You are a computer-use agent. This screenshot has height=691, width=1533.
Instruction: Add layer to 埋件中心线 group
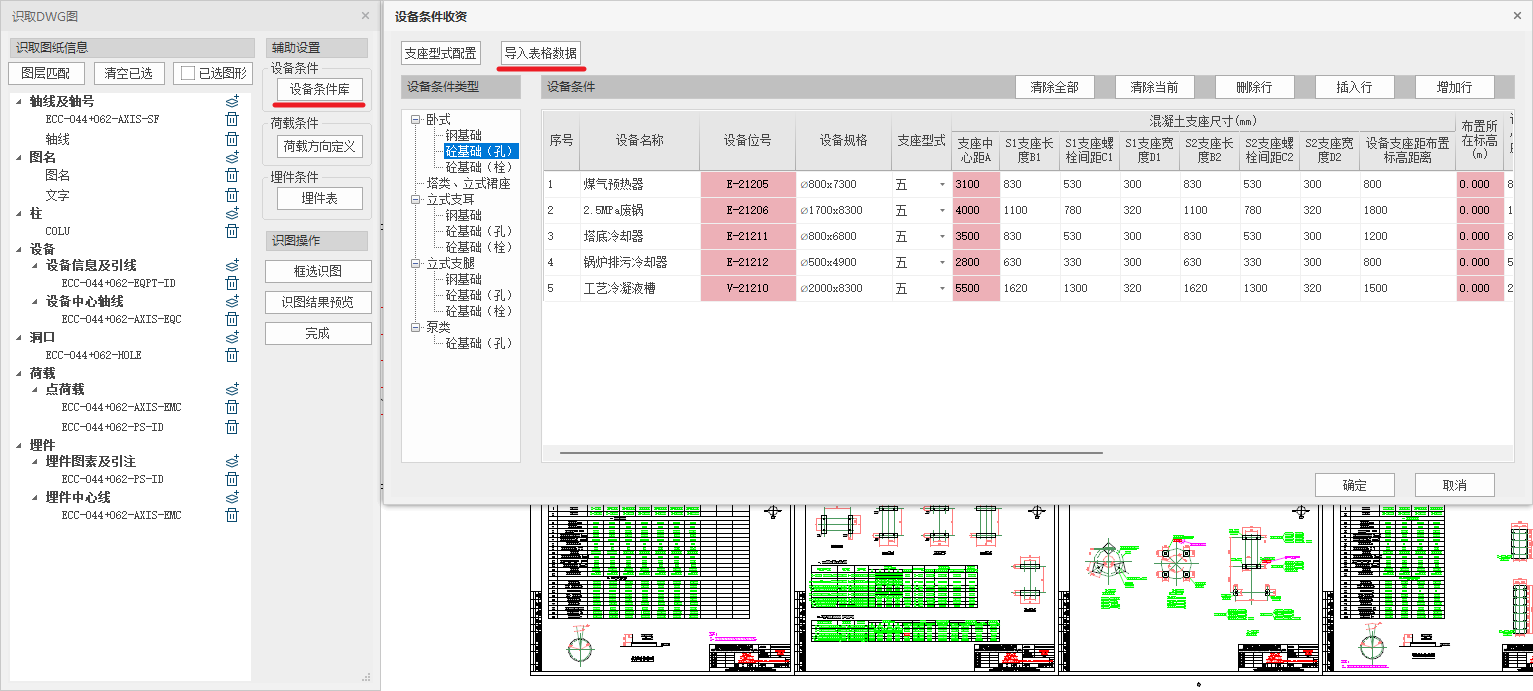coord(232,497)
